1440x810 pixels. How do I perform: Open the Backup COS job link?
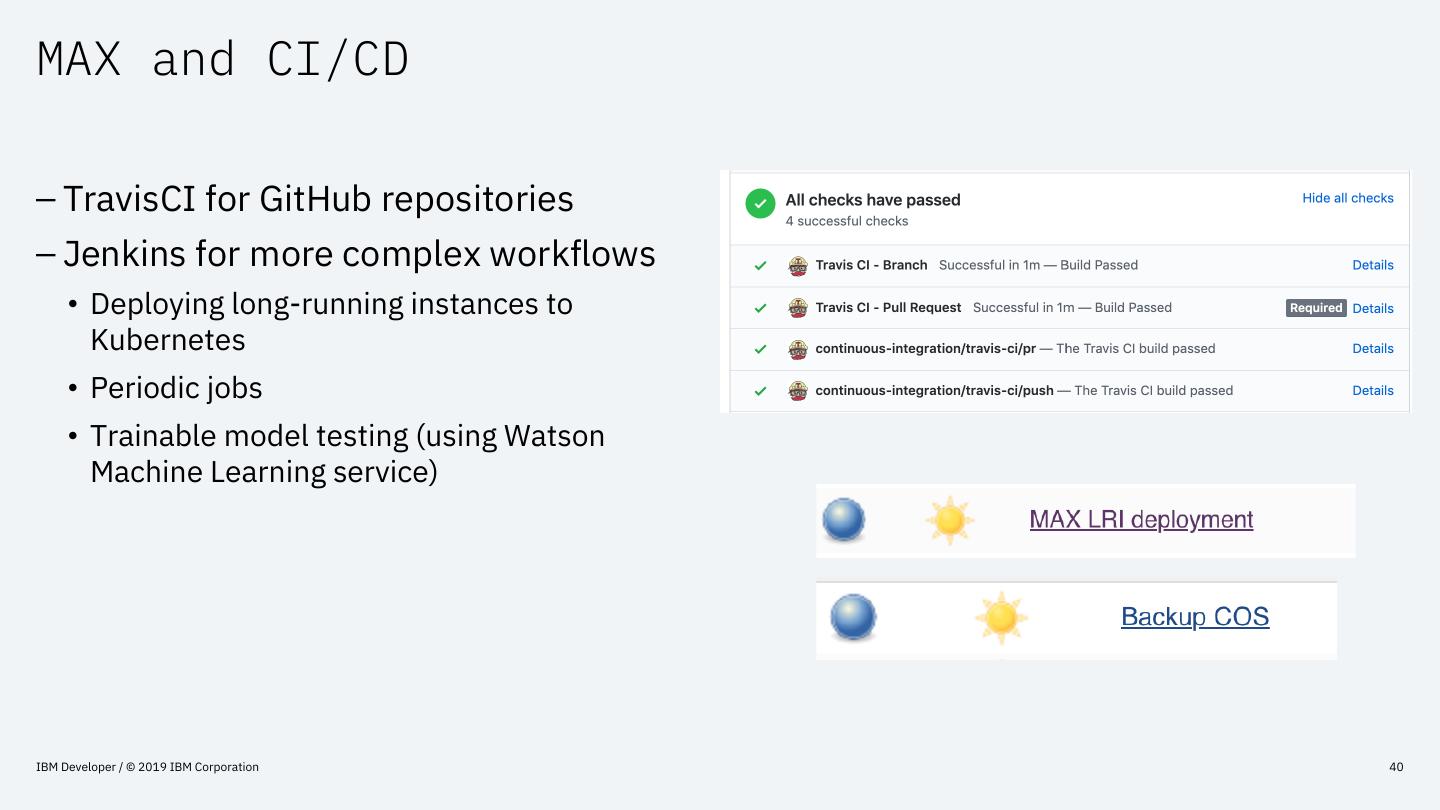[1195, 617]
